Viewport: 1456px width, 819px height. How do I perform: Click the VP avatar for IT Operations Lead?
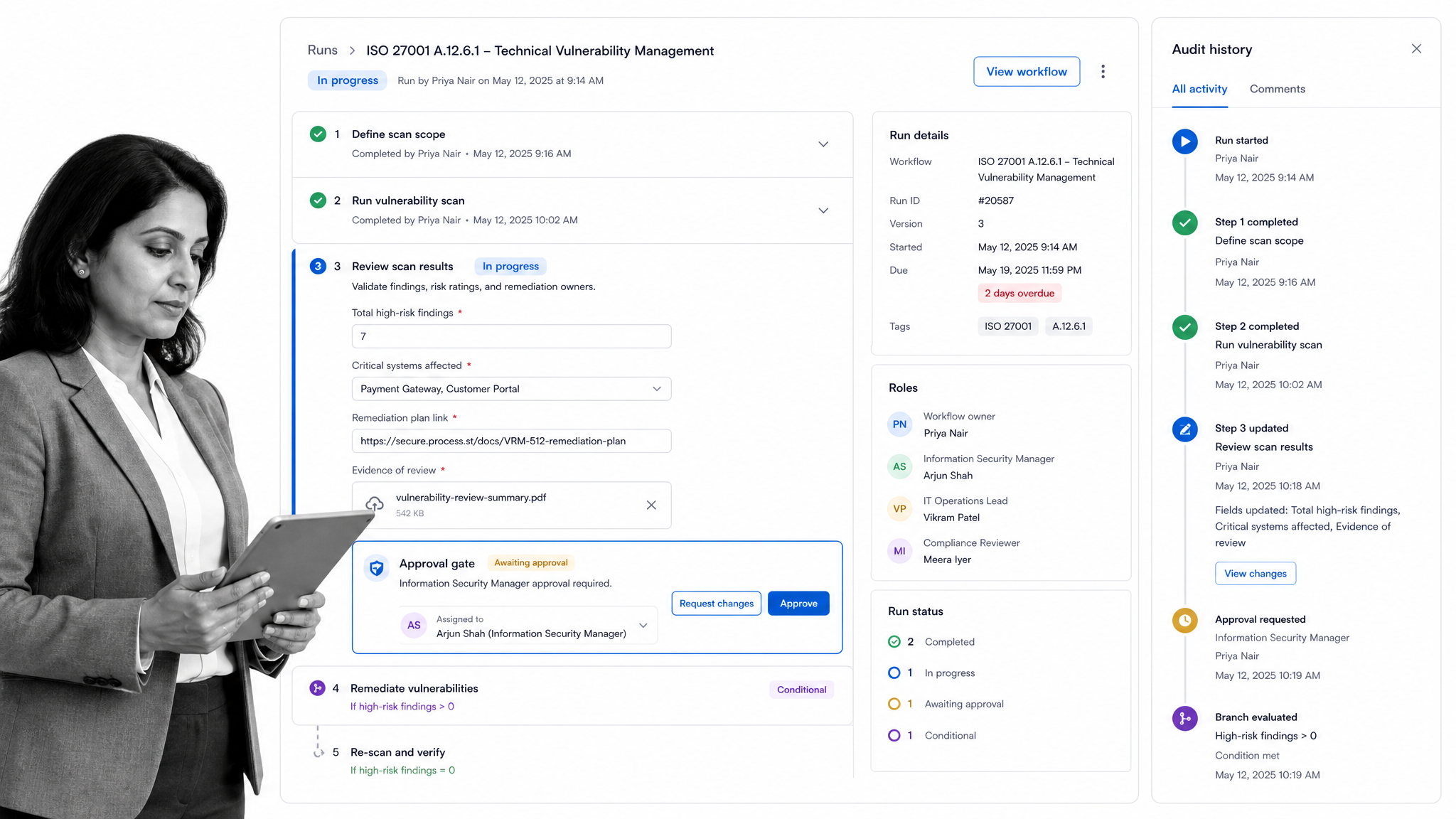(x=899, y=509)
